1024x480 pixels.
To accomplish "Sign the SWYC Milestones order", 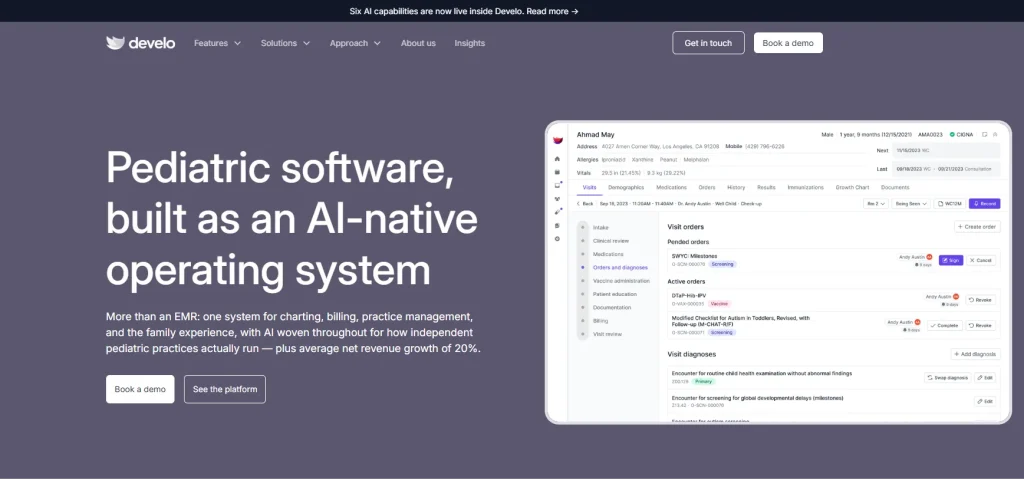I will click(951, 260).
